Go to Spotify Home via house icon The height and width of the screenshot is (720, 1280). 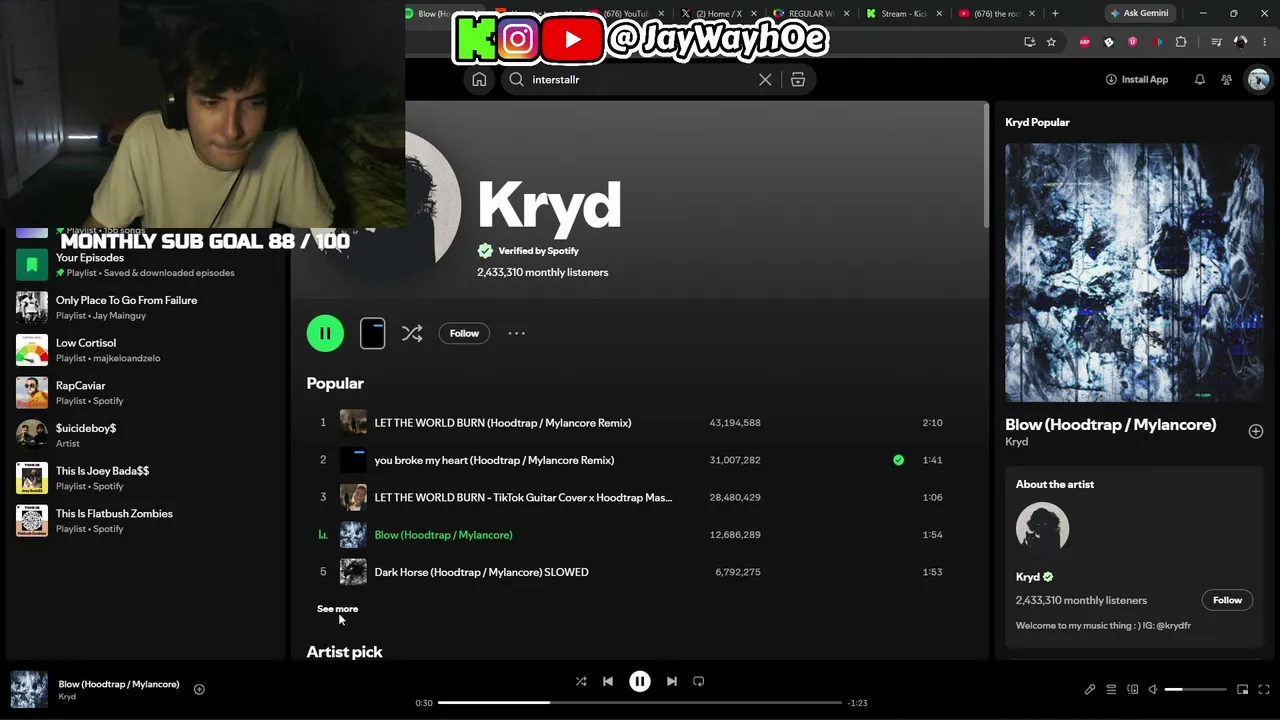[479, 80]
